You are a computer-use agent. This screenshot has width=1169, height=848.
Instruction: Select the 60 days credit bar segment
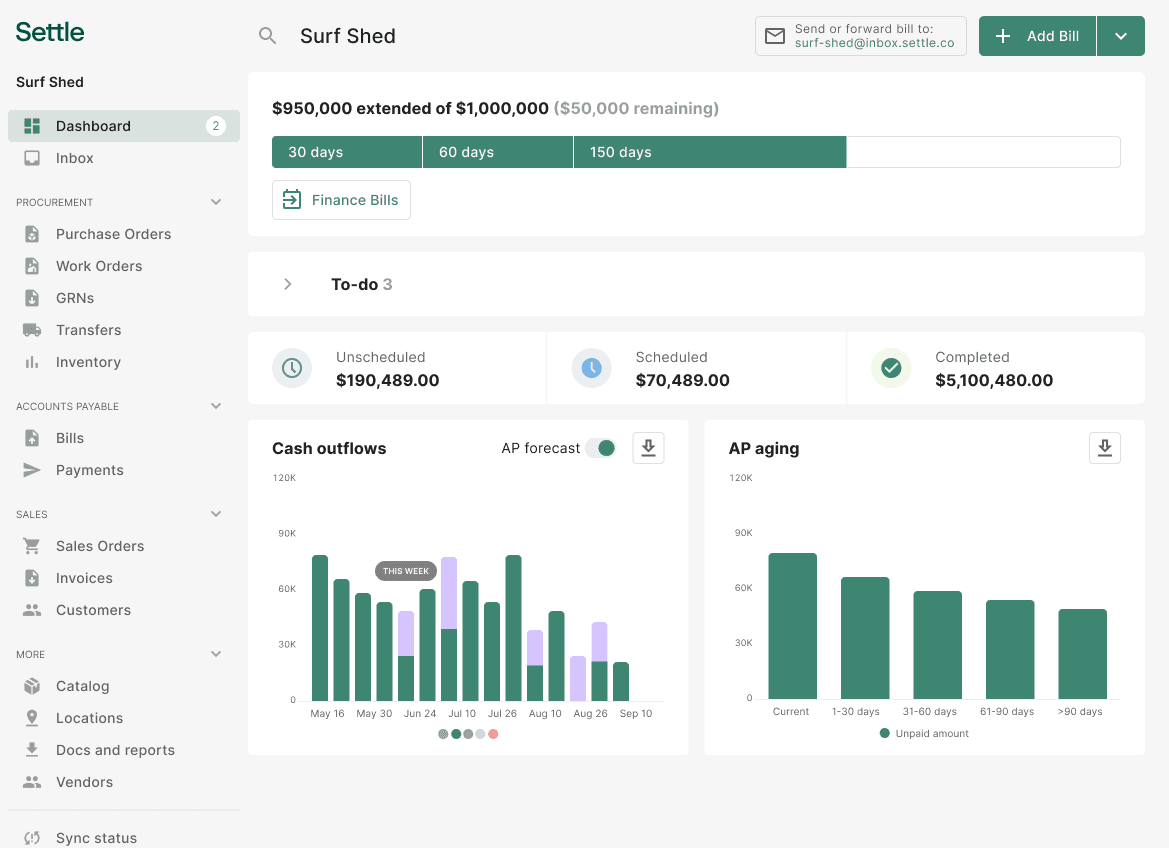click(497, 152)
